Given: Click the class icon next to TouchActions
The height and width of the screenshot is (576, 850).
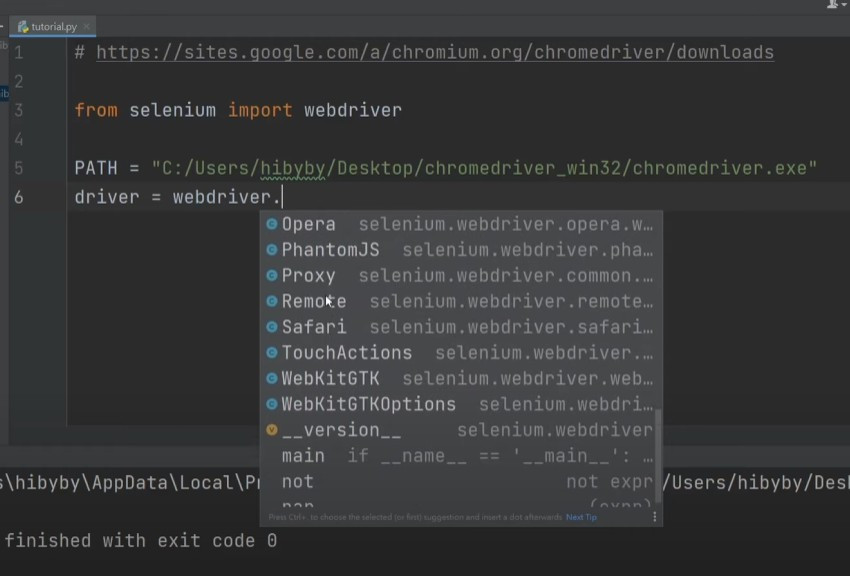Looking at the screenshot, I should 272,352.
